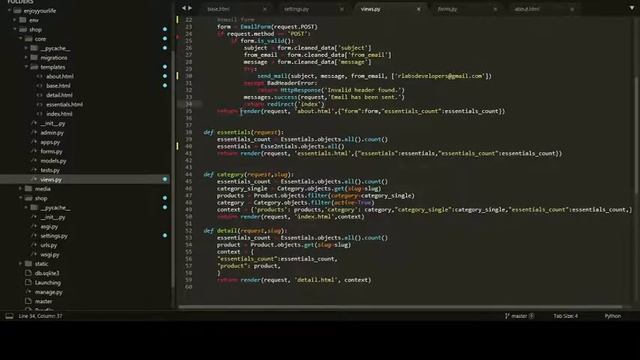Collapse the shop folder below env
Viewport: 640px width, 360px height.
click(15, 29)
